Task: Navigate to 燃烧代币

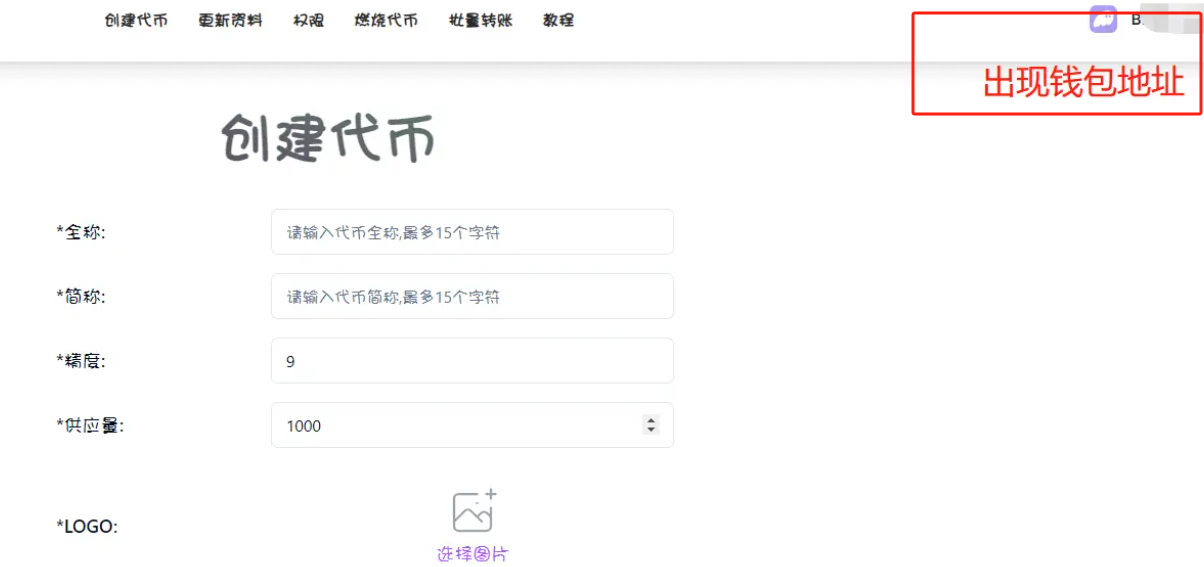Action: click(386, 20)
